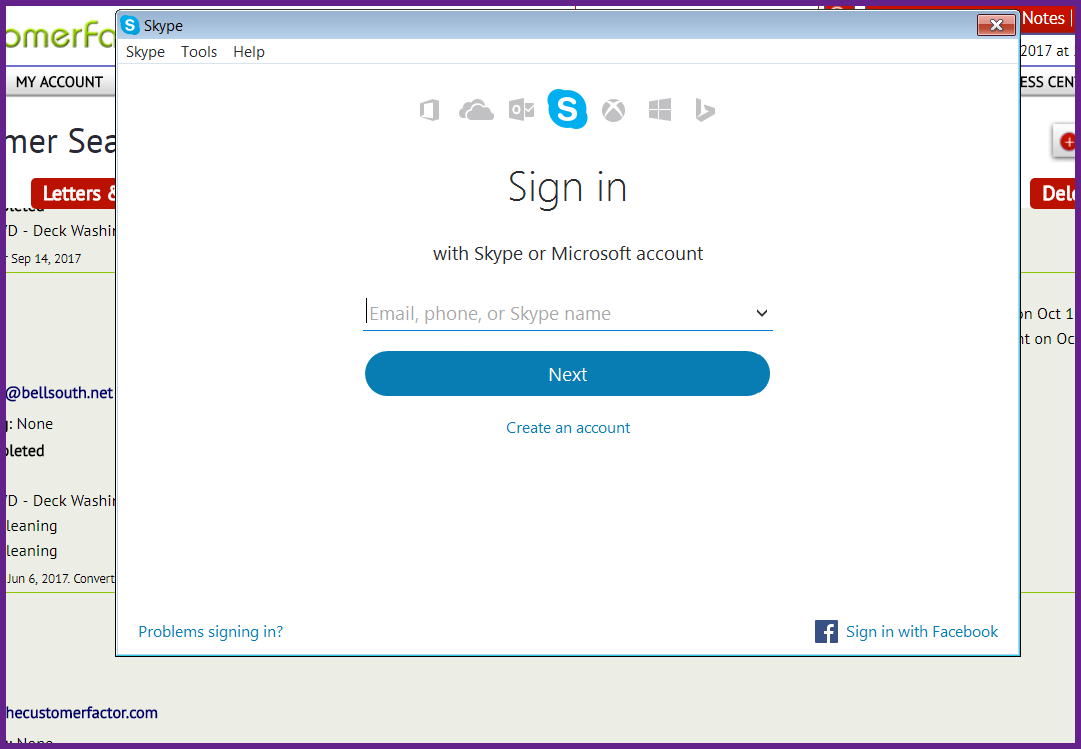Click the Next button
This screenshot has width=1081, height=749.
tap(567, 374)
